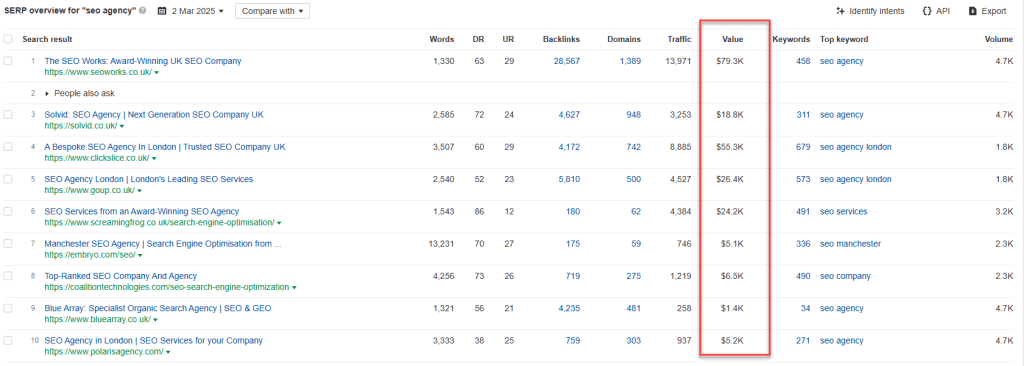Click the Top keyword column header
This screenshot has width=1024, height=366.
coord(844,39)
